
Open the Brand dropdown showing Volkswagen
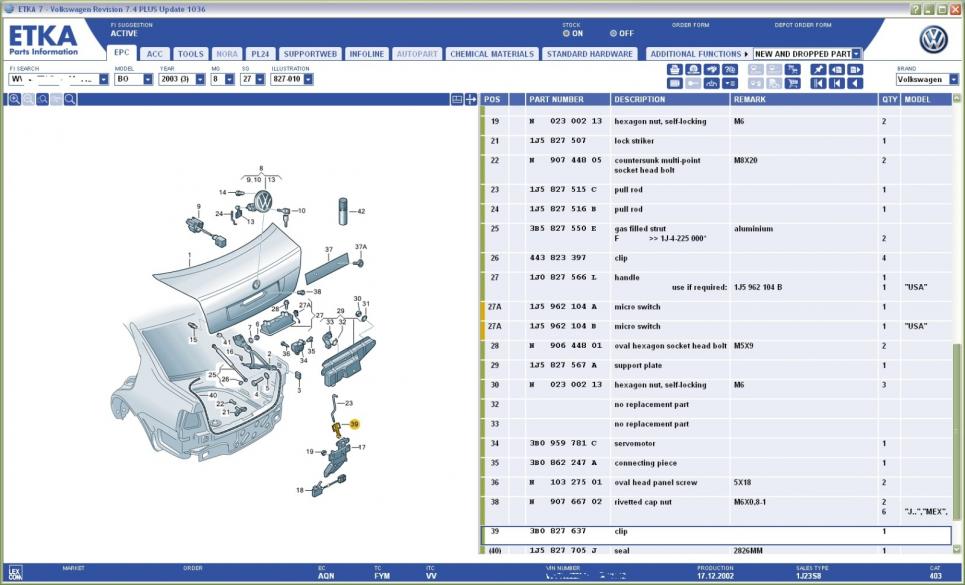click(x=953, y=79)
